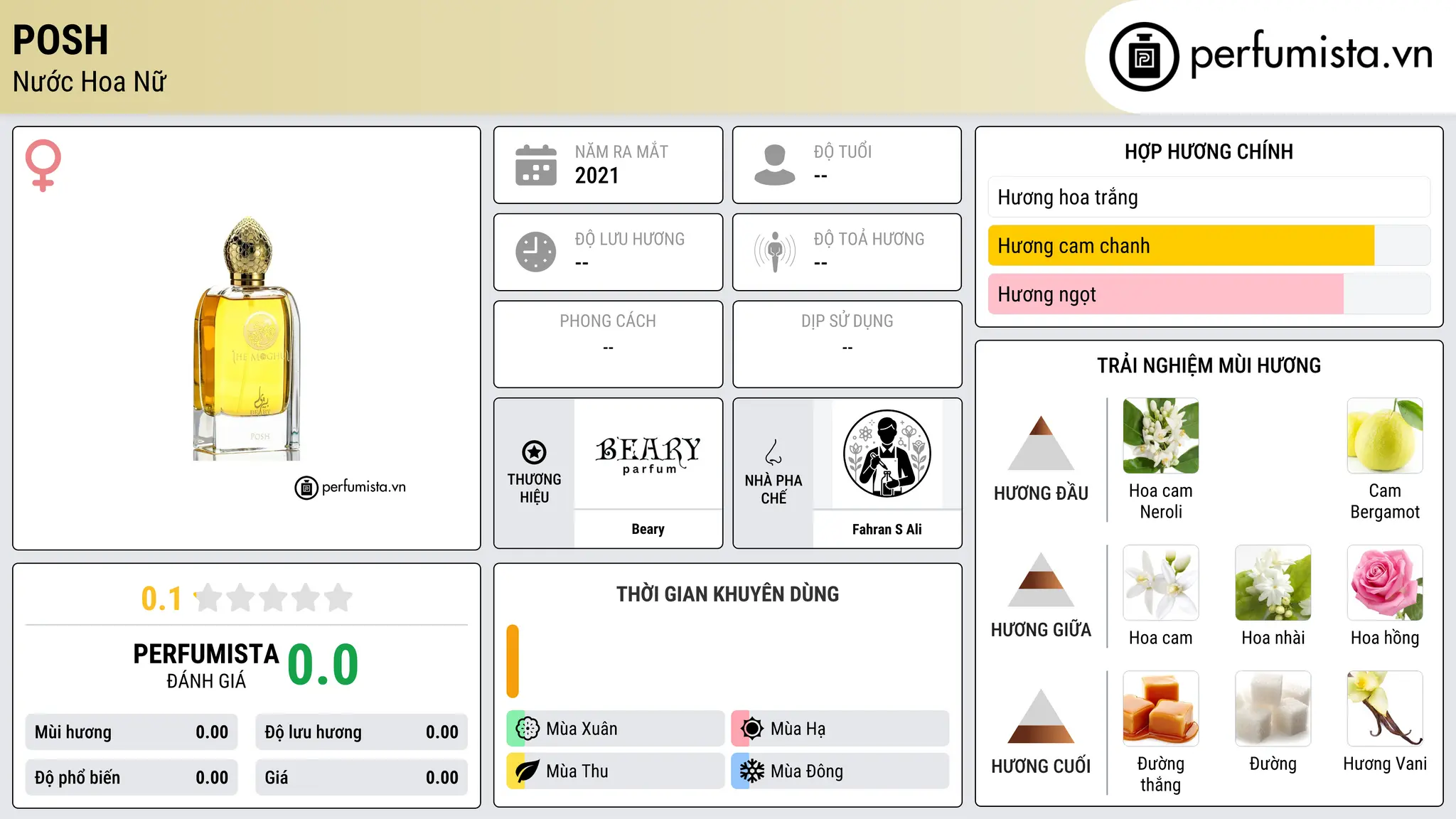
Task: Click the perfumista.vn header site name
Action: (x=1311, y=54)
